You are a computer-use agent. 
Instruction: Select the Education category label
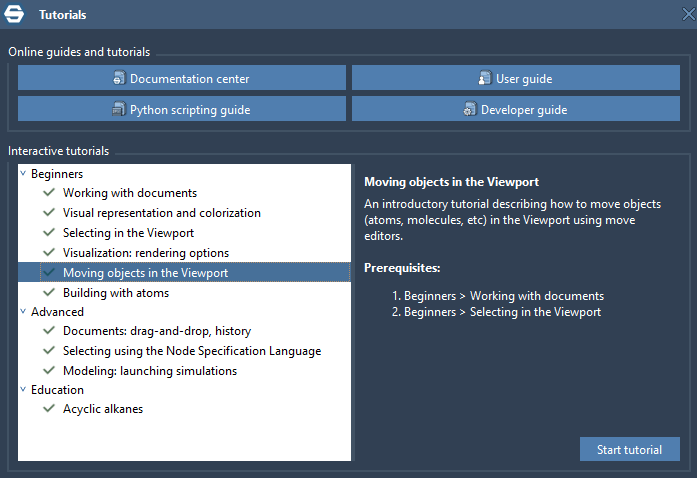coord(57,390)
